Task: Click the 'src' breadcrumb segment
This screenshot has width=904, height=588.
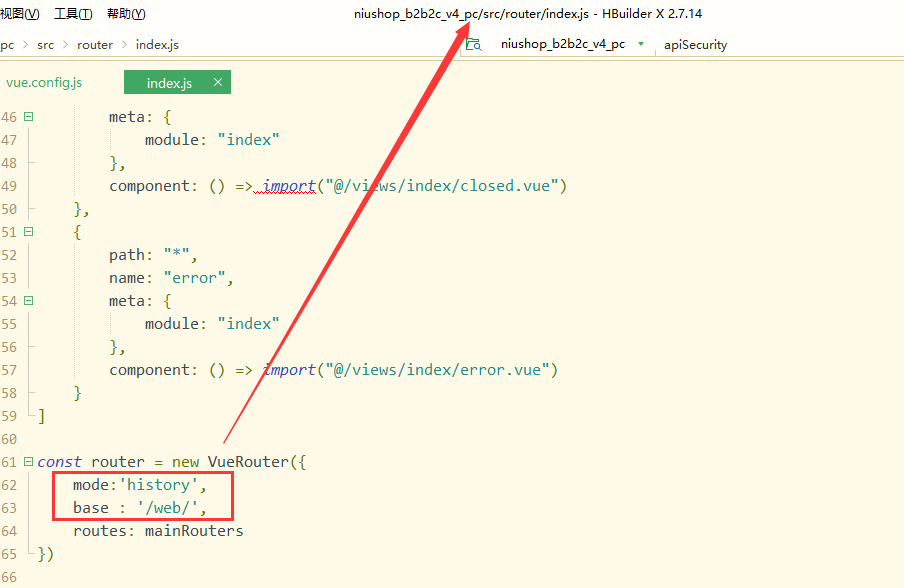Action: [46, 45]
